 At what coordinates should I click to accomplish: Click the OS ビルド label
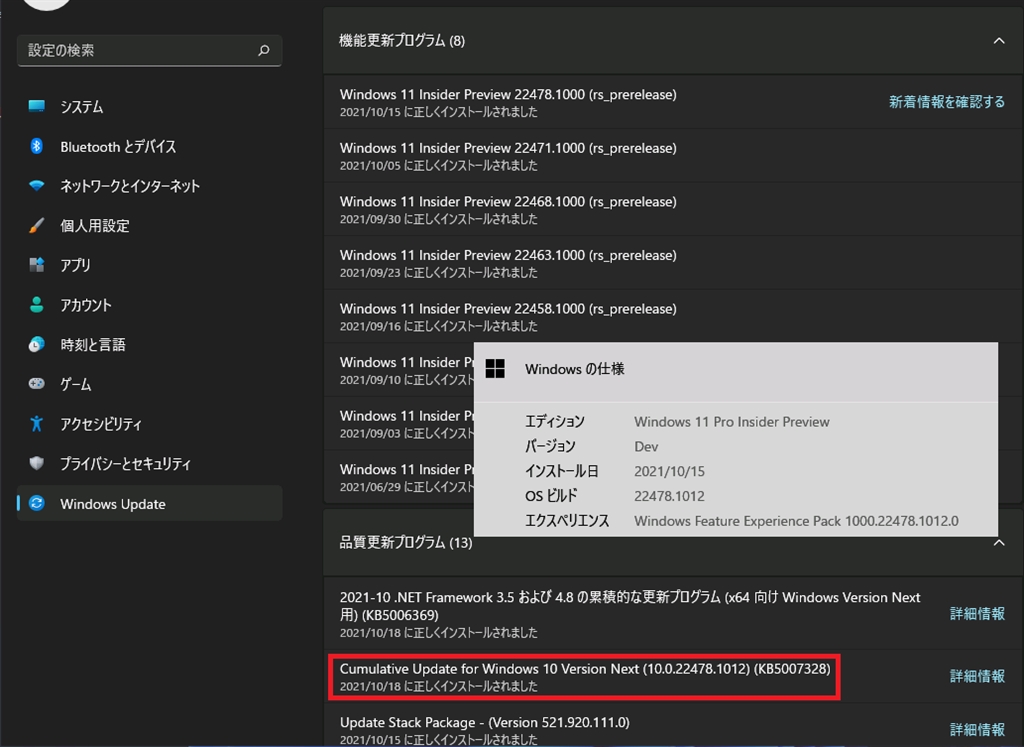551,496
